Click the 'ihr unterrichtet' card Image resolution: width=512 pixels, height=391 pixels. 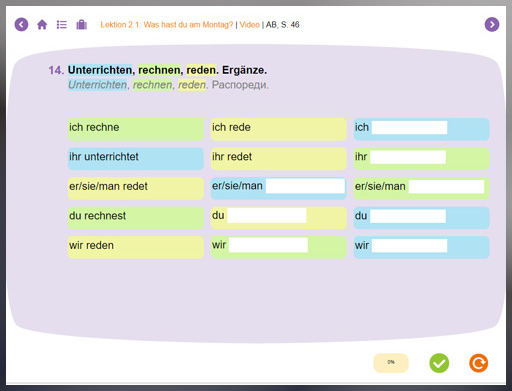136,159
